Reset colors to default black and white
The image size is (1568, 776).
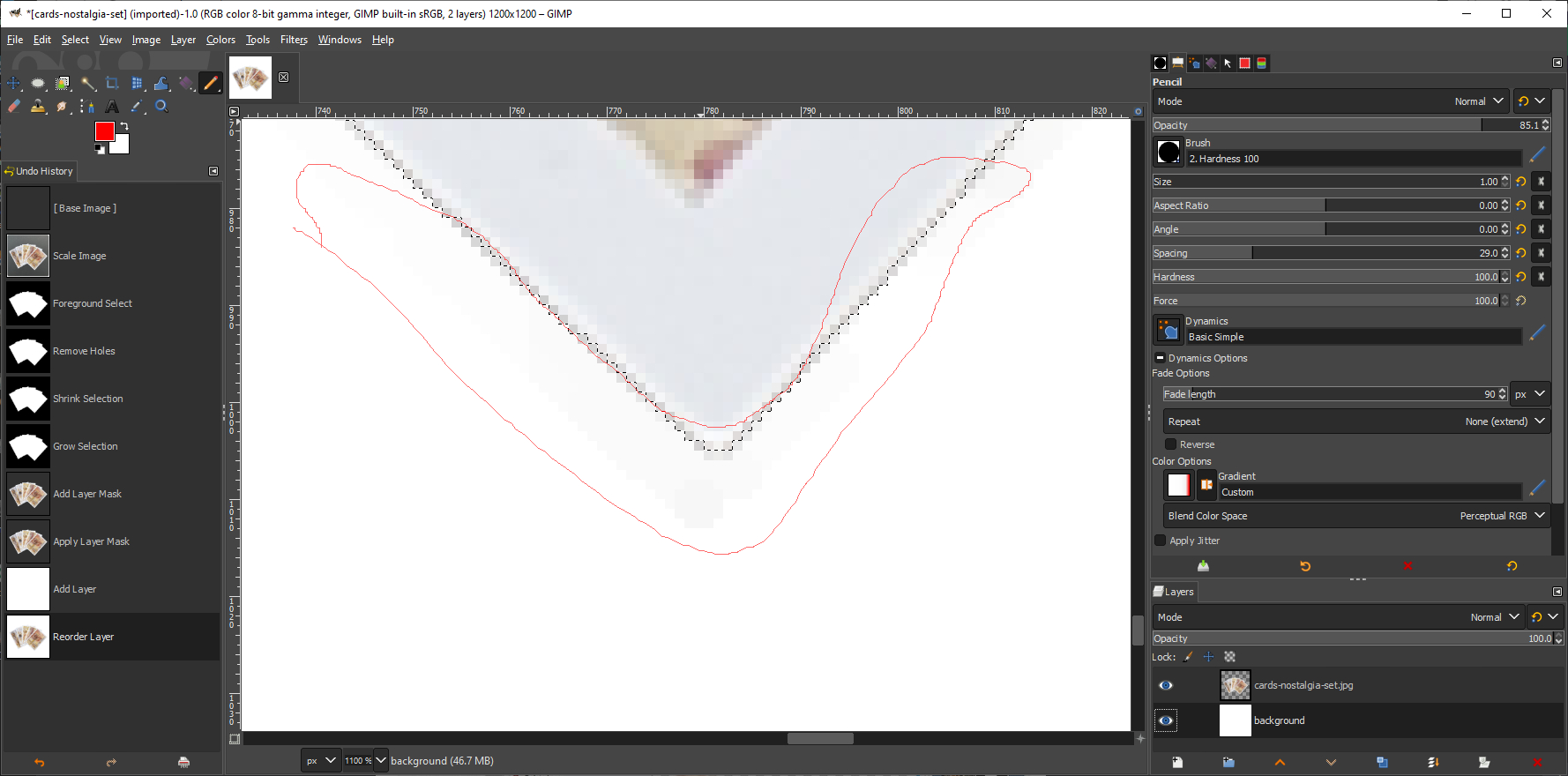(100, 149)
